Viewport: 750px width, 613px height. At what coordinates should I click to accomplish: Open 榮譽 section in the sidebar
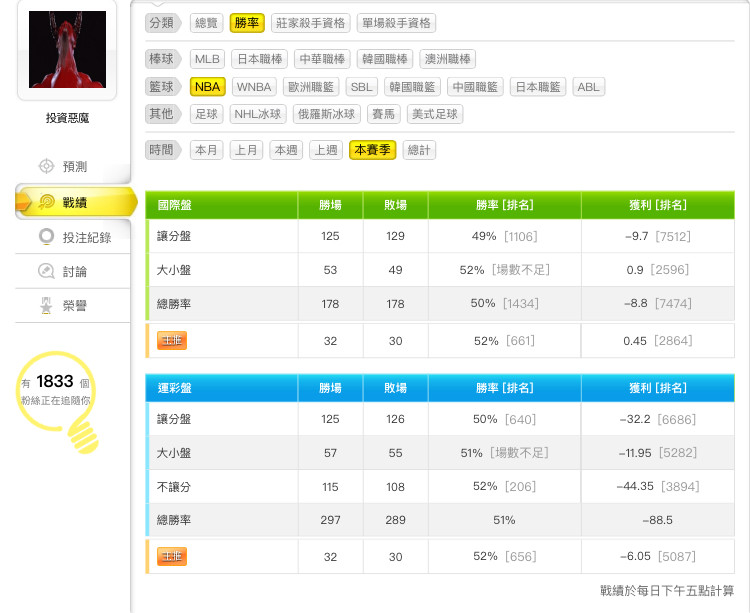tap(73, 305)
